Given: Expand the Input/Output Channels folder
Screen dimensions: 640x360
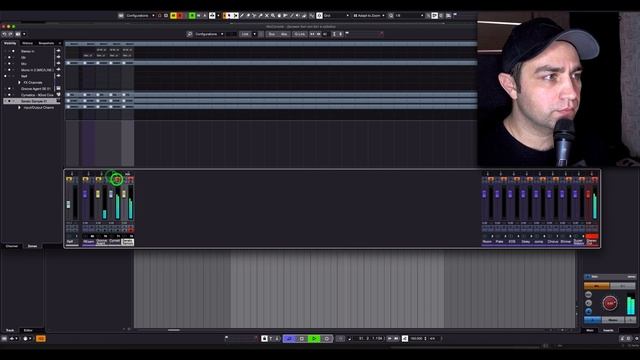Looking at the screenshot, I should coord(19,107).
